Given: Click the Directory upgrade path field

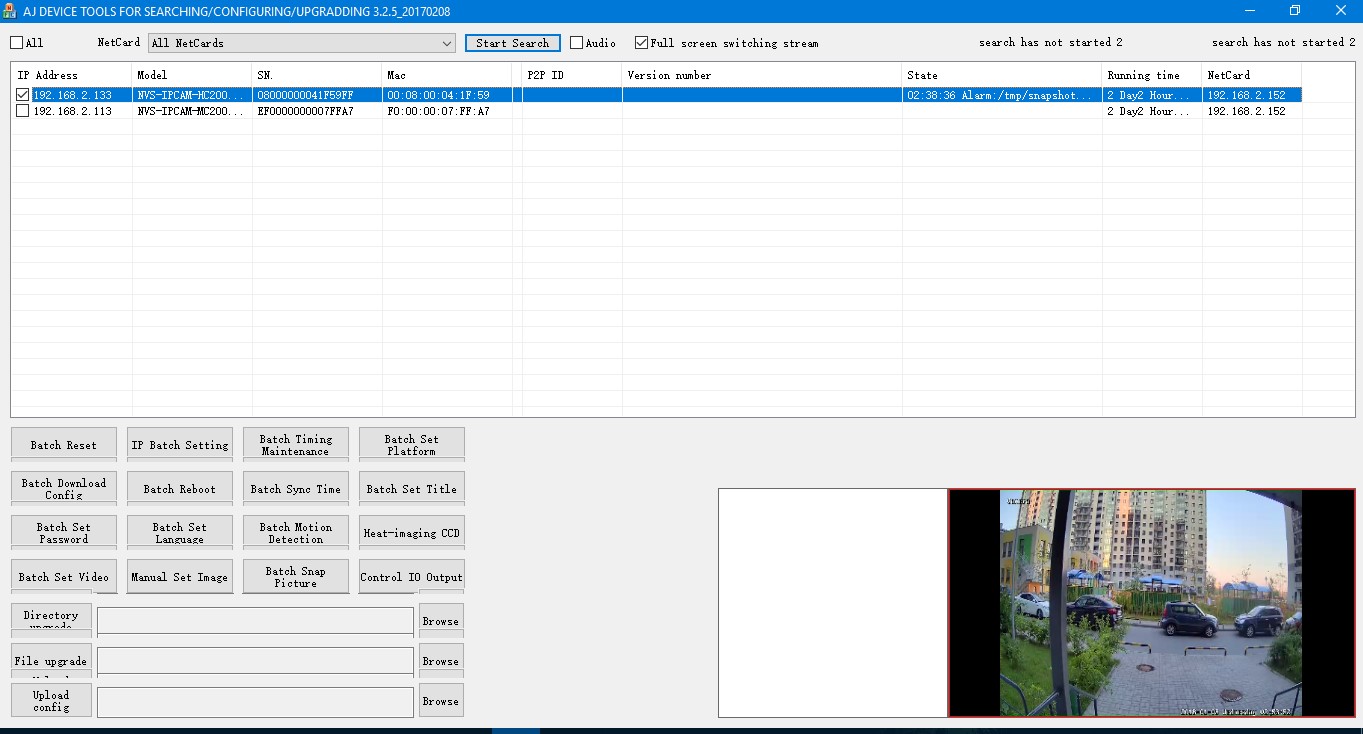Looking at the screenshot, I should click(255, 621).
